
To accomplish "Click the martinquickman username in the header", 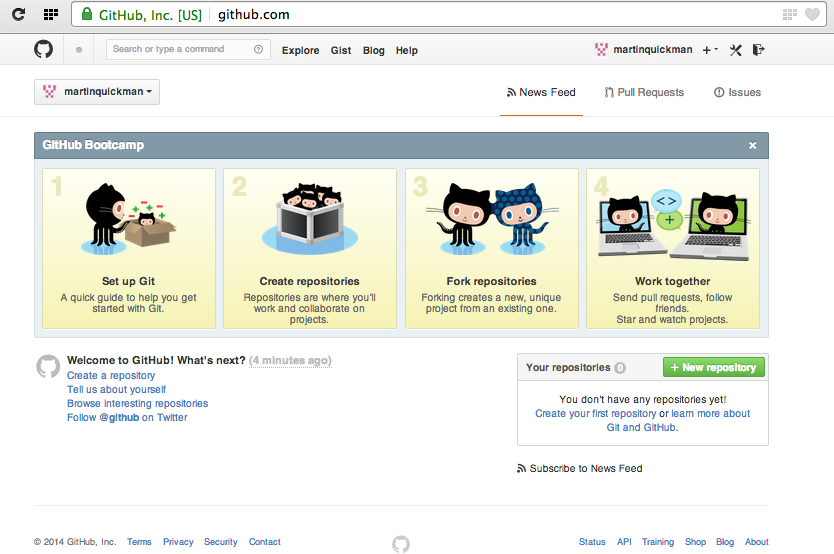I will tap(653, 49).
